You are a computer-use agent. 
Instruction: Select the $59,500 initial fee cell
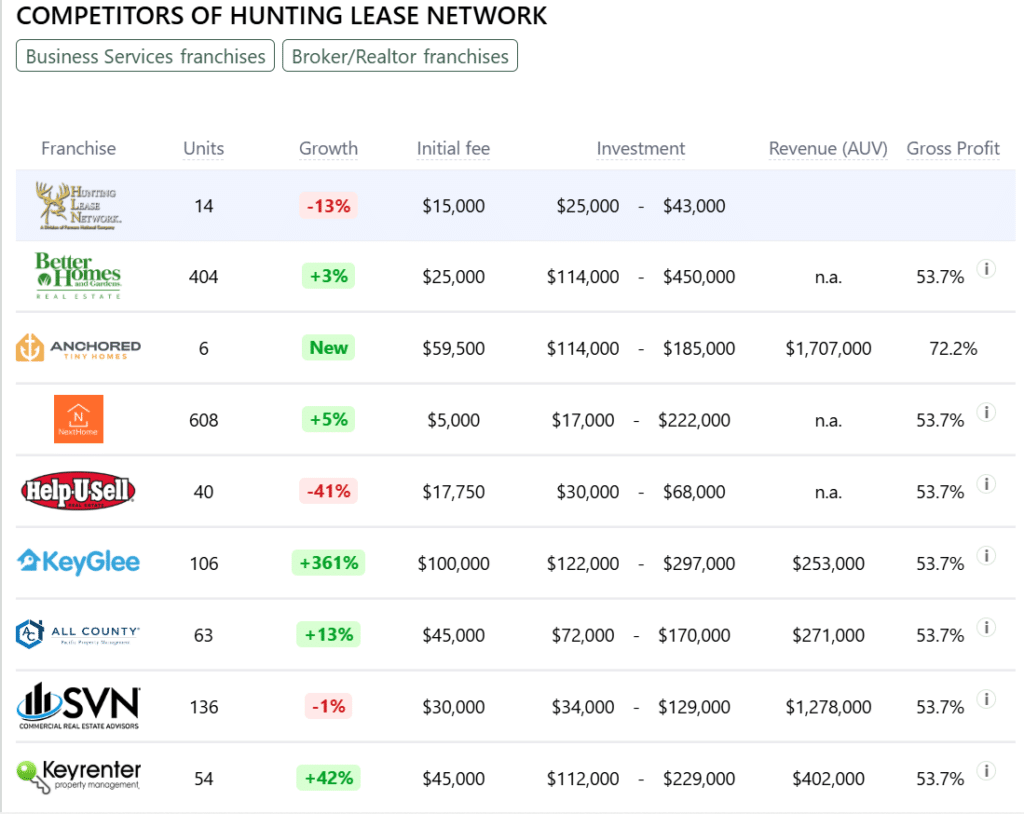[453, 348]
